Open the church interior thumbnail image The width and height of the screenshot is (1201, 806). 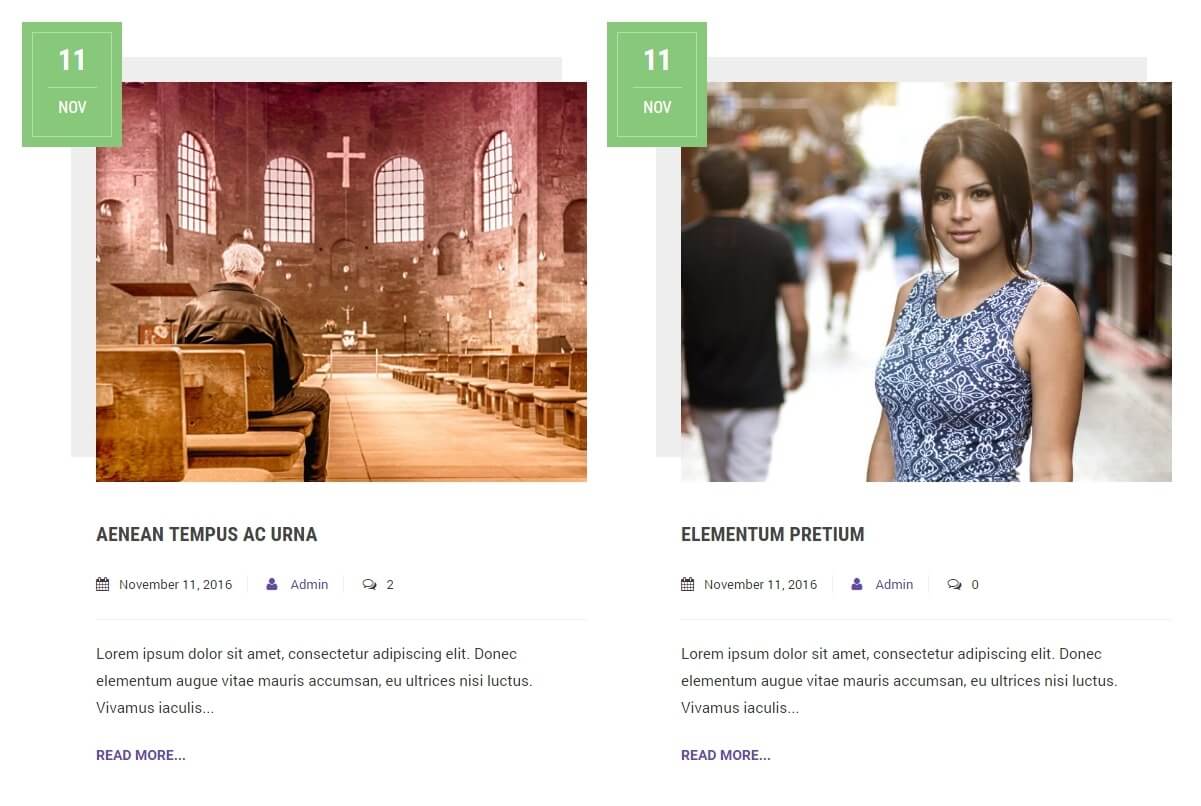click(x=341, y=282)
